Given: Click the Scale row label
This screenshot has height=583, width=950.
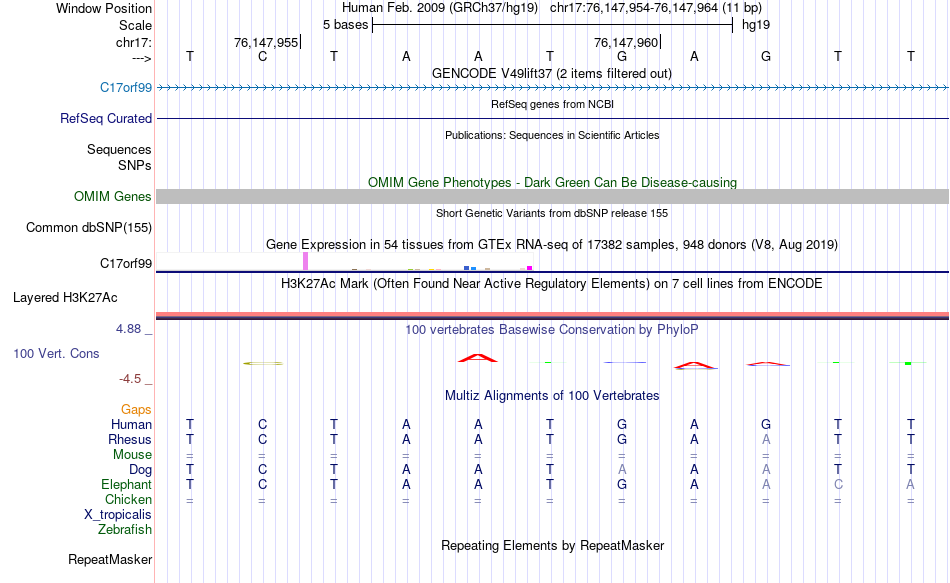Looking at the screenshot, I should click(x=135, y=25).
